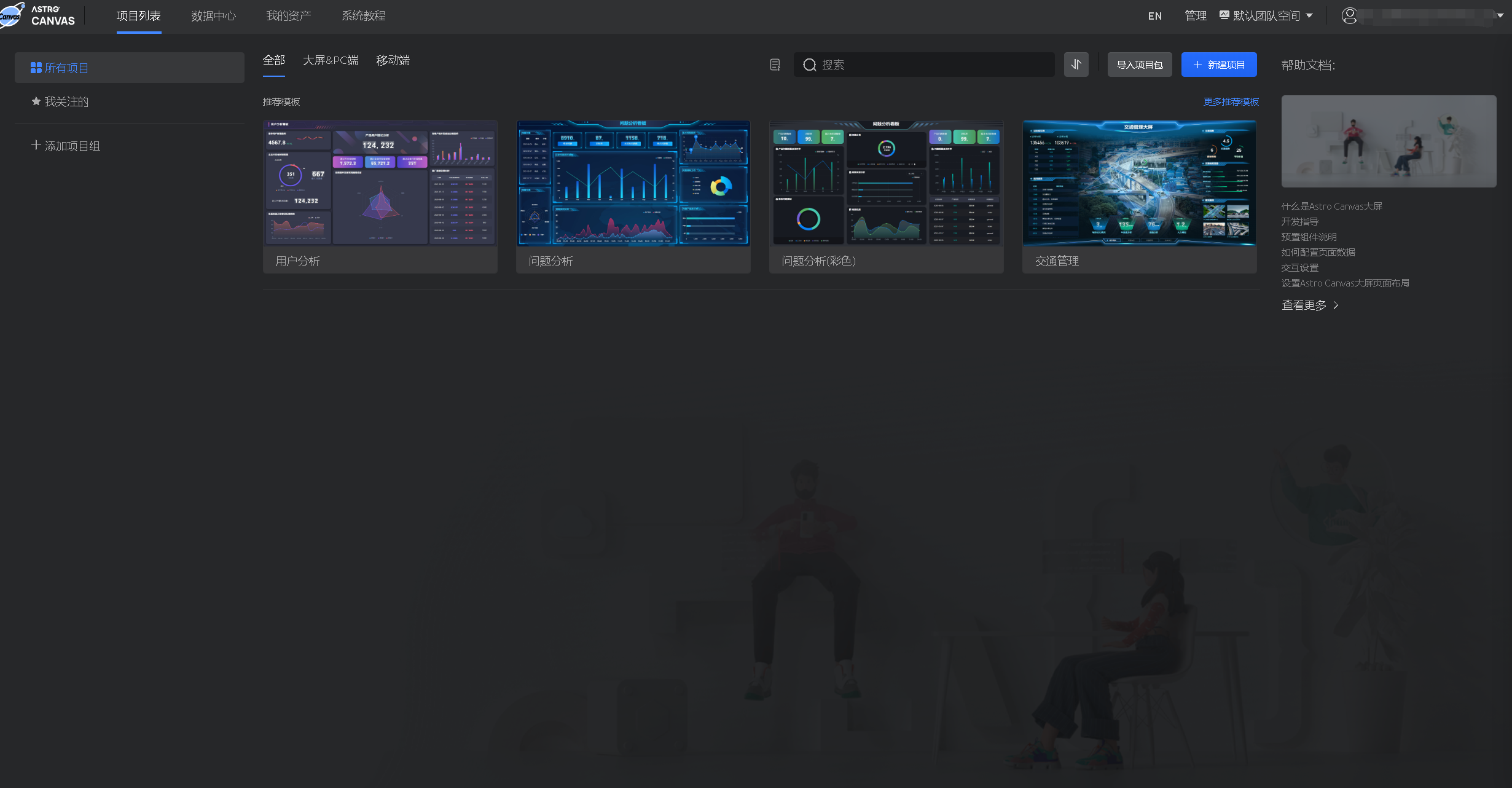Click the 新建项目 button
Screen dimensions: 1512x788
[1218, 65]
